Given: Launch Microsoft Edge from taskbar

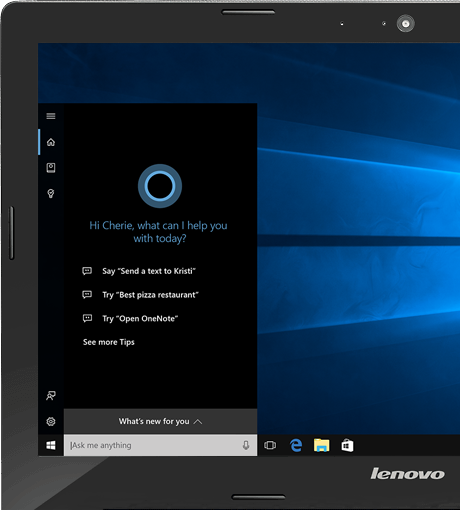Looking at the screenshot, I should click(x=296, y=445).
